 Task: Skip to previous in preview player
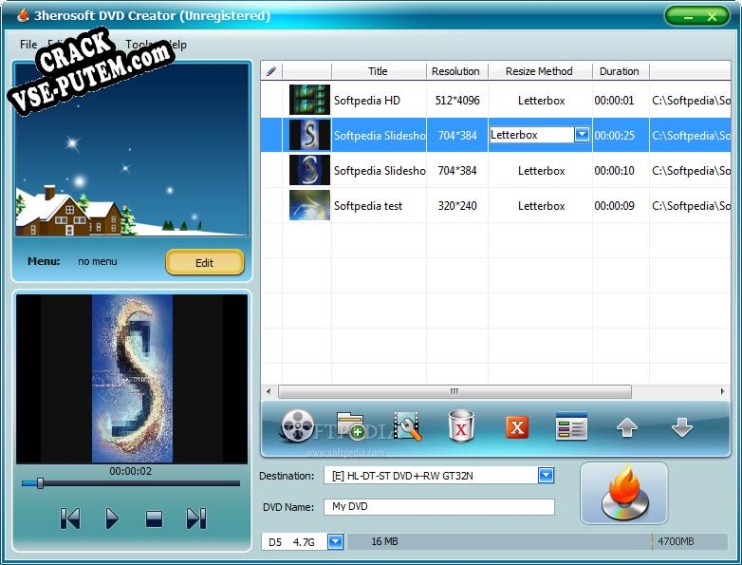(71, 518)
